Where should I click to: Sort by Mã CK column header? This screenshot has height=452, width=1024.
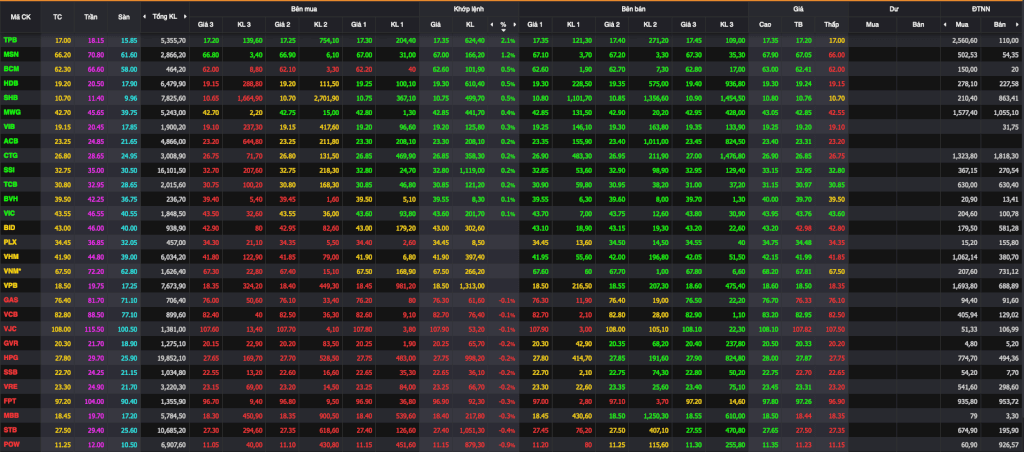pos(20,16)
